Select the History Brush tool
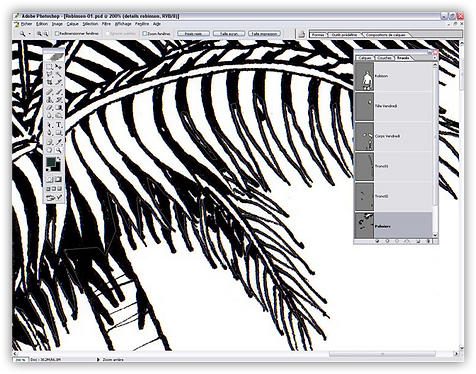Viewport: 476px width, 374px height. tap(59, 100)
